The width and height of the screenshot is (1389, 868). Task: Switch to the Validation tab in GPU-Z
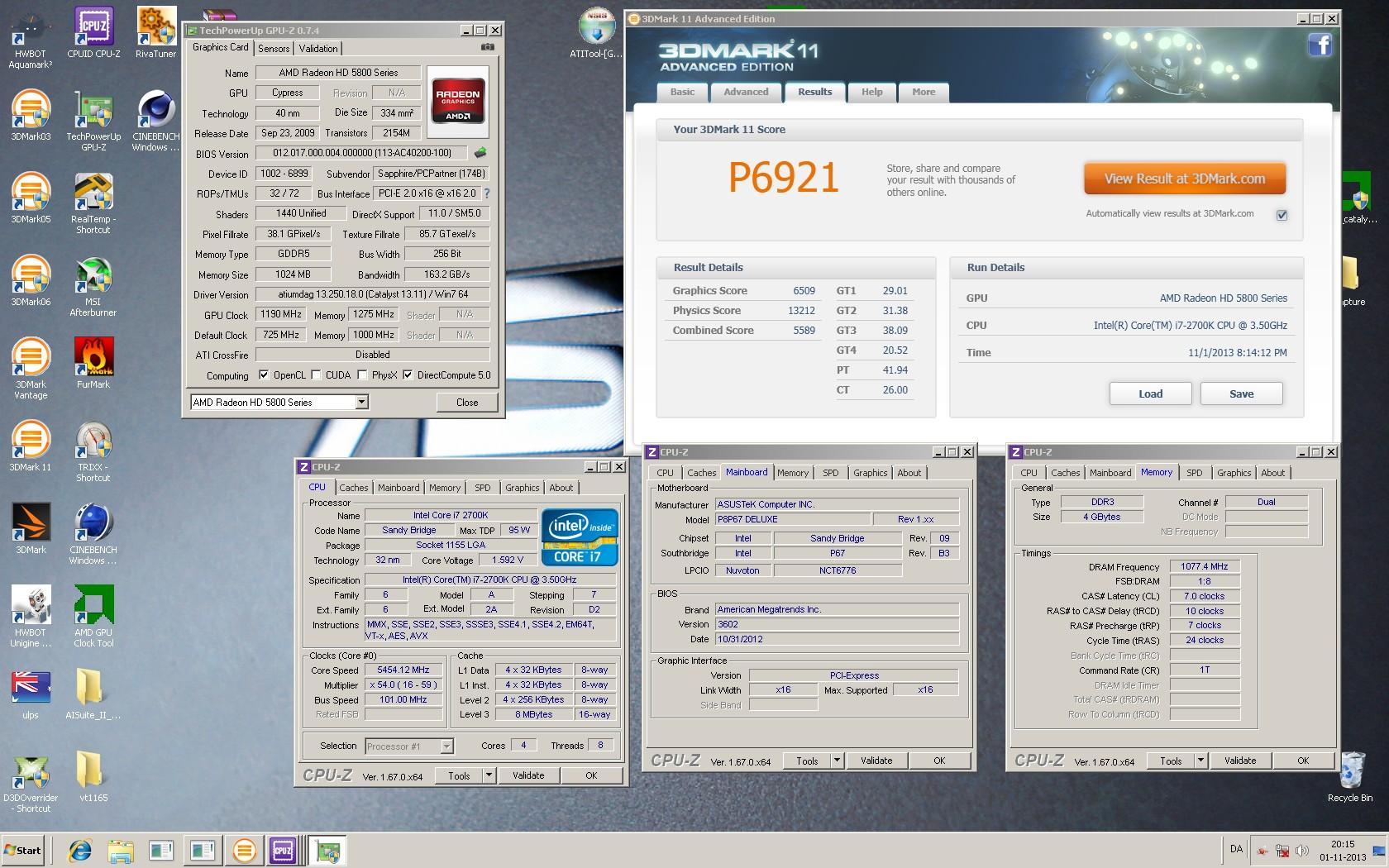[318, 49]
